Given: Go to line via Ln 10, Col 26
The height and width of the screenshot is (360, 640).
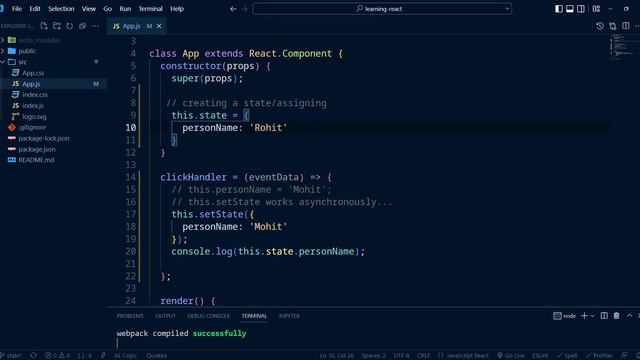Looking at the screenshot, I should coord(336,356).
